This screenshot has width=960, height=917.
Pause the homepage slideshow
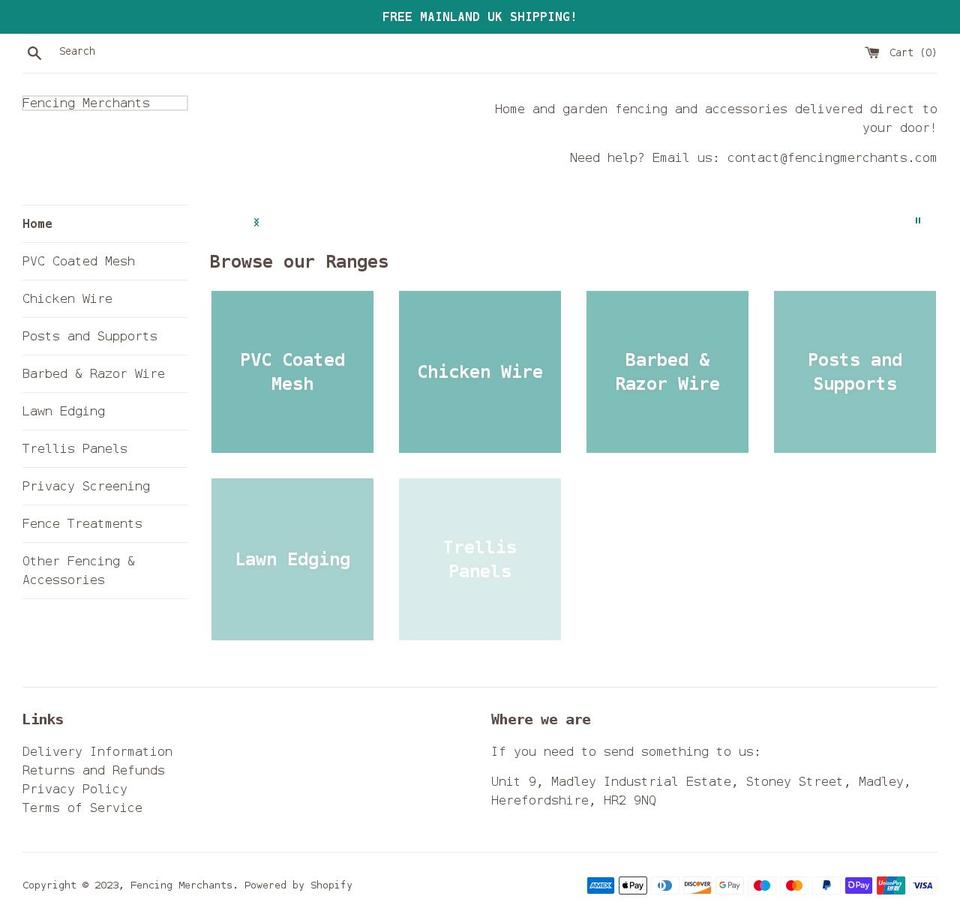917,221
